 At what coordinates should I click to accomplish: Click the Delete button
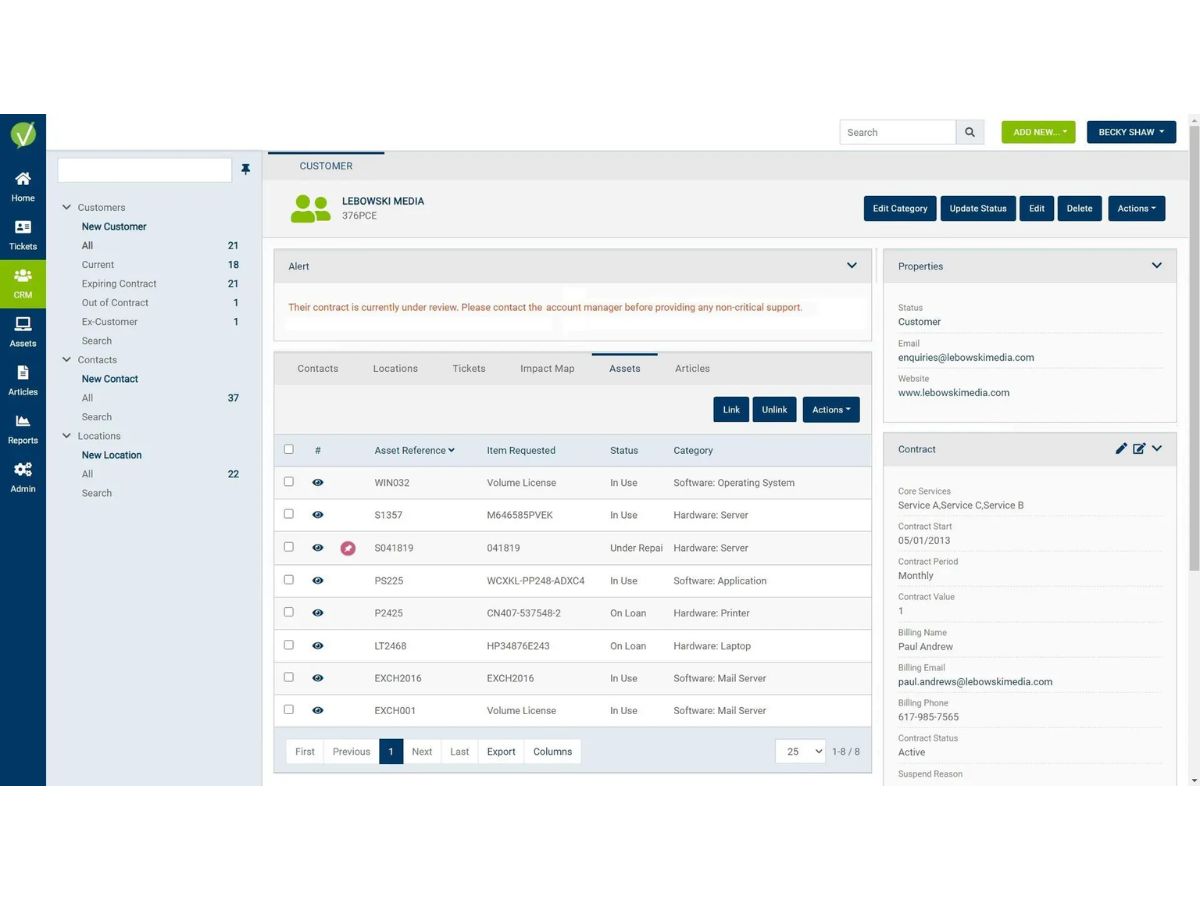pyautogui.click(x=1079, y=208)
